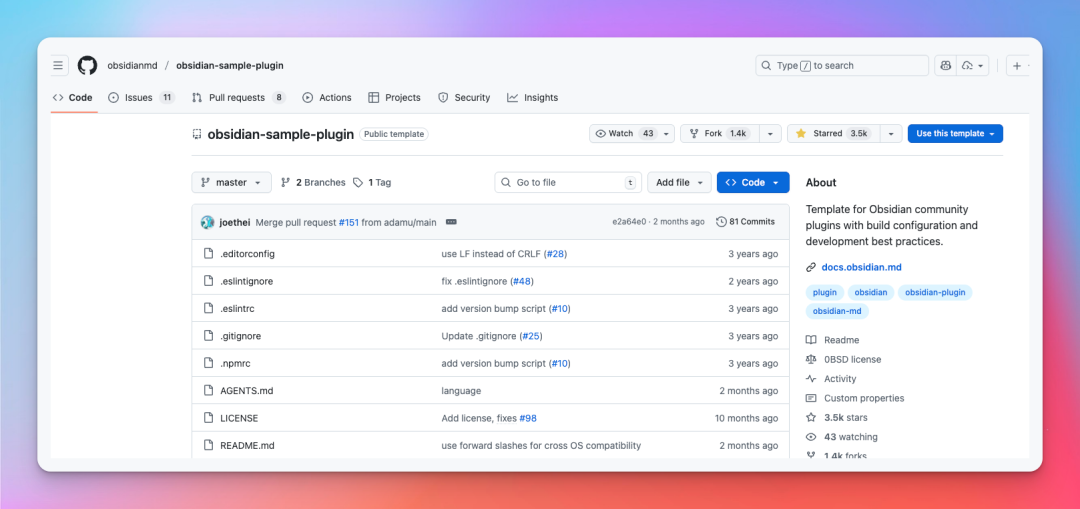
Task: Open the green Code clone dropdown
Action: pos(753,183)
